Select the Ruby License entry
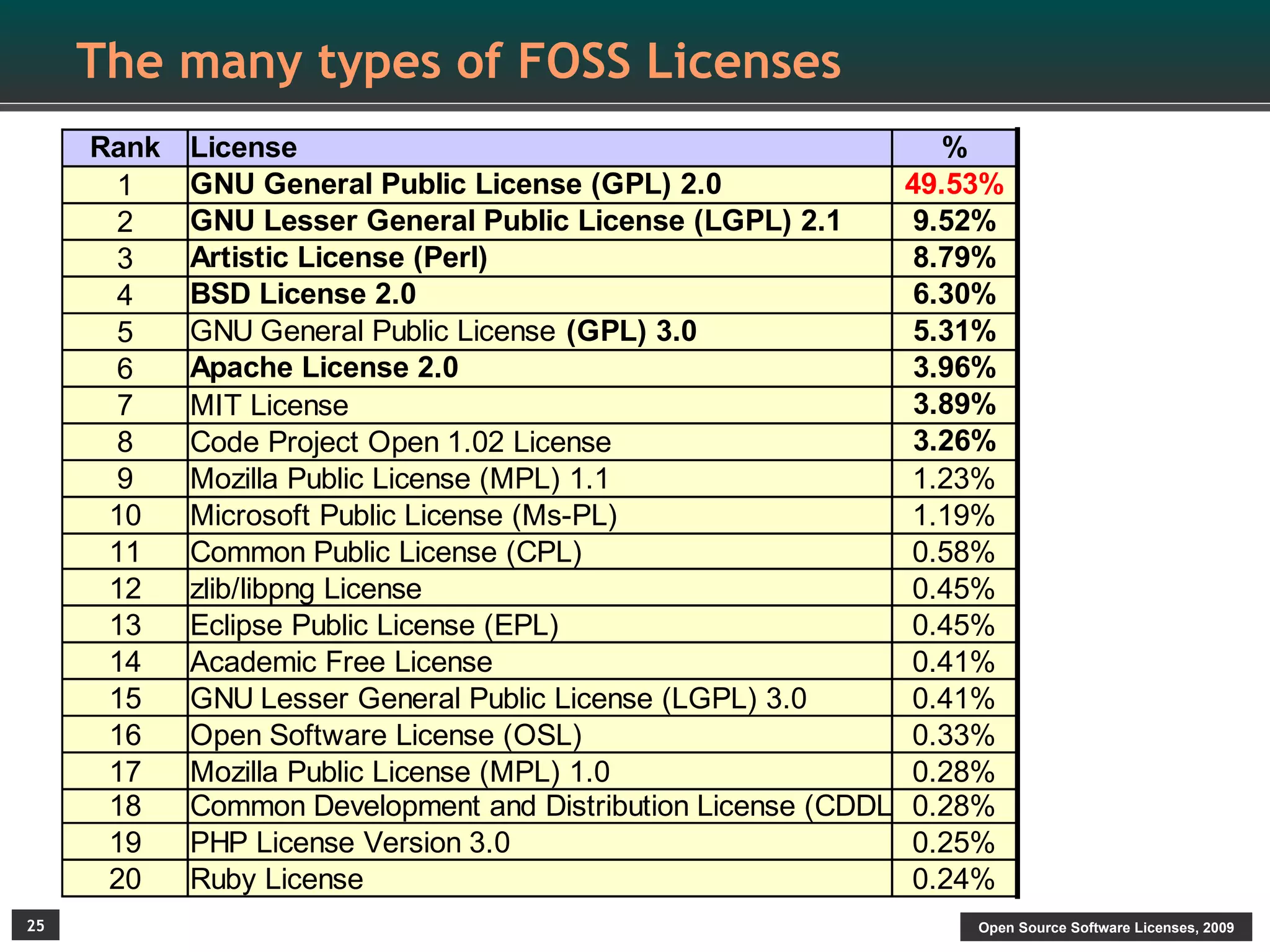The height and width of the screenshot is (952, 1270). (x=277, y=879)
